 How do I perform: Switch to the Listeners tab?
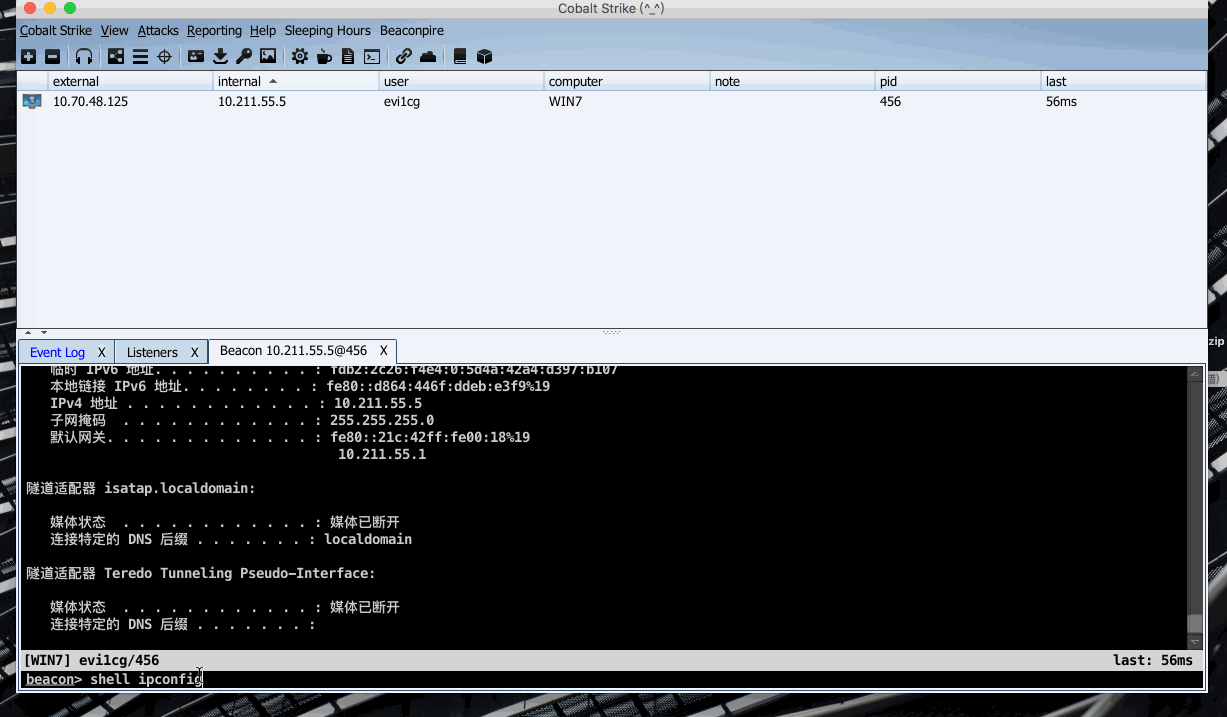[x=152, y=352]
